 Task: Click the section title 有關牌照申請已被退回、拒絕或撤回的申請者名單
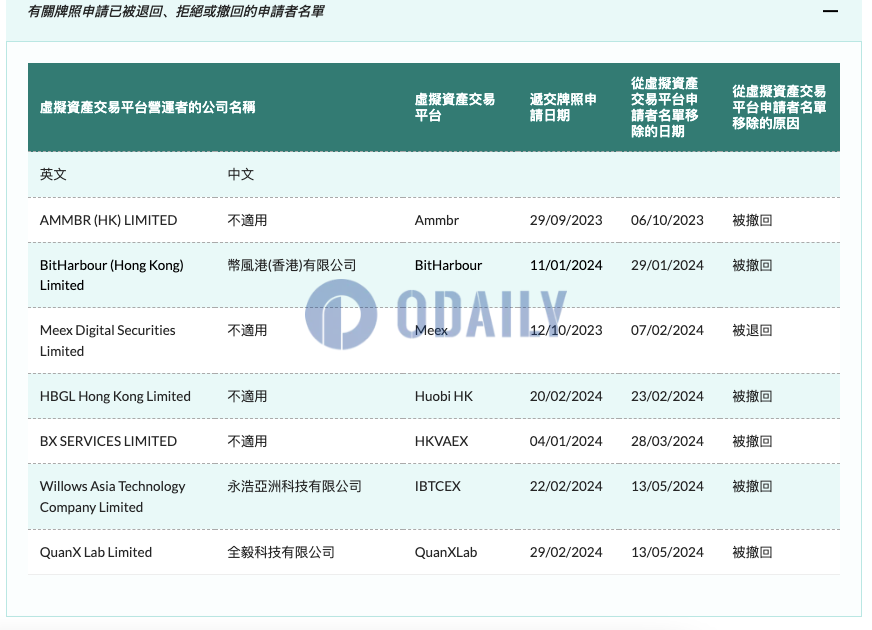tap(176, 11)
